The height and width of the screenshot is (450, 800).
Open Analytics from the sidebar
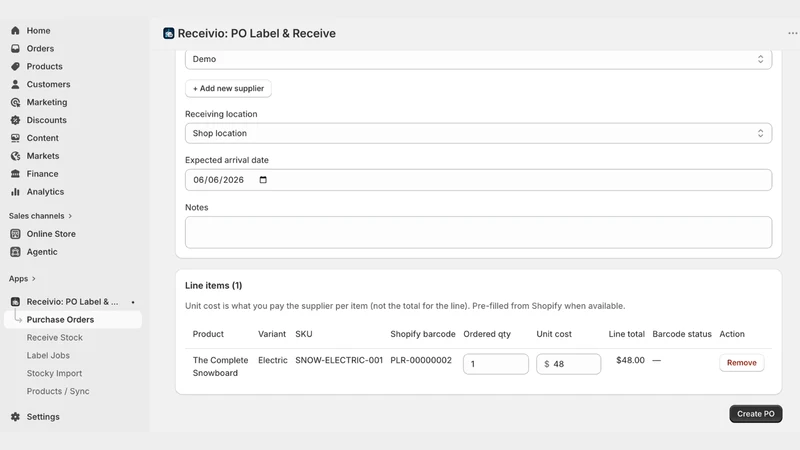(x=45, y=191)
